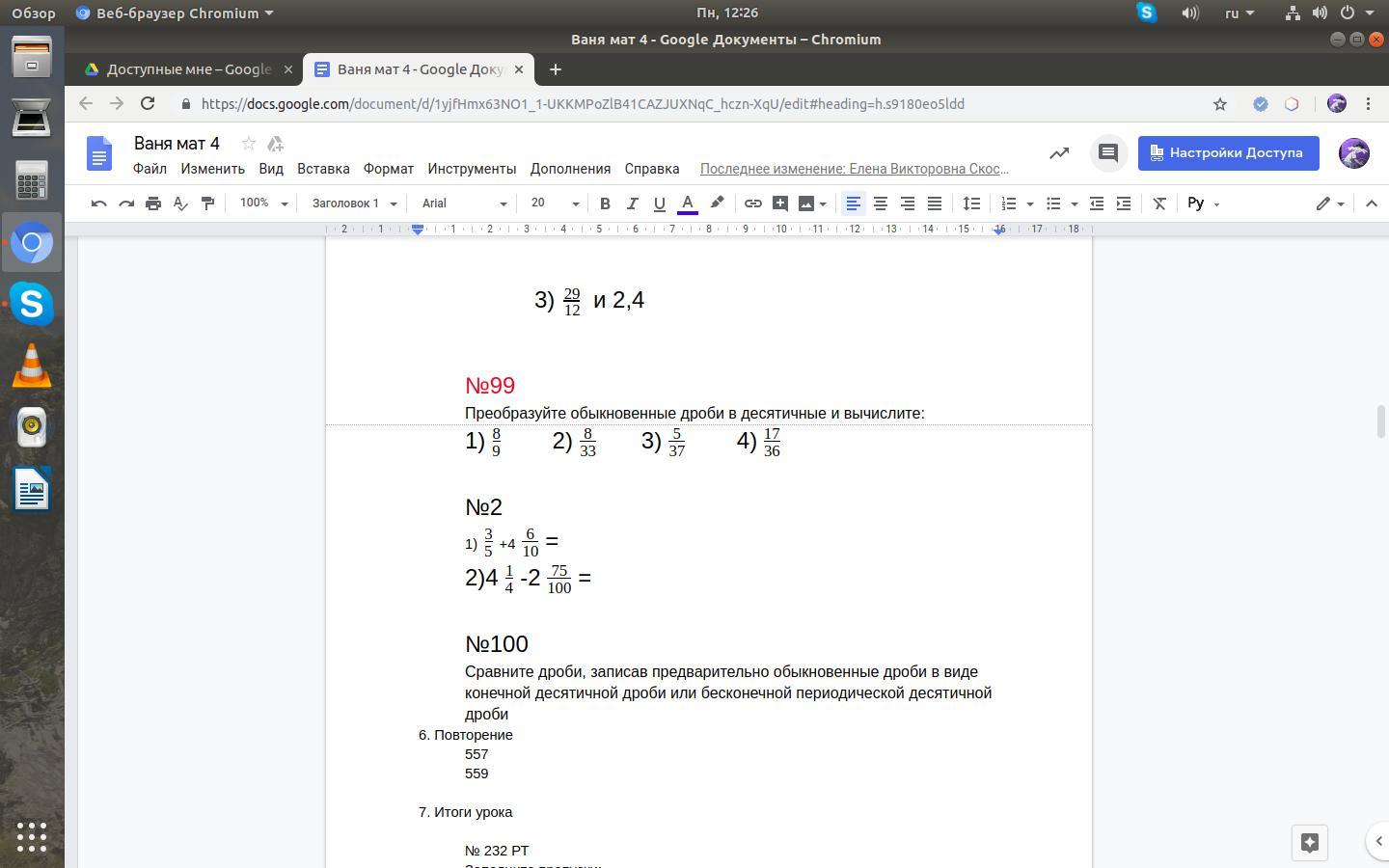
Task: Open the last change revision history link
Action: tap(855, 169)
